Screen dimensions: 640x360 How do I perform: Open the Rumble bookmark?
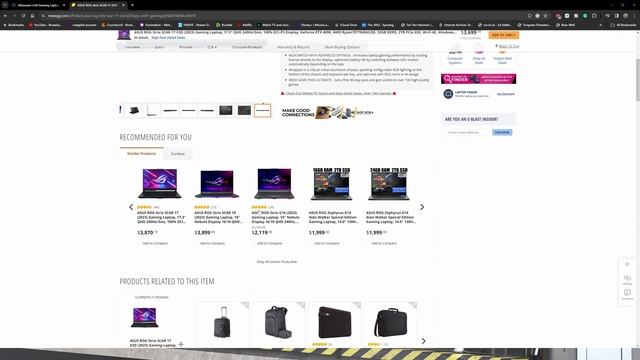[224, 25]
